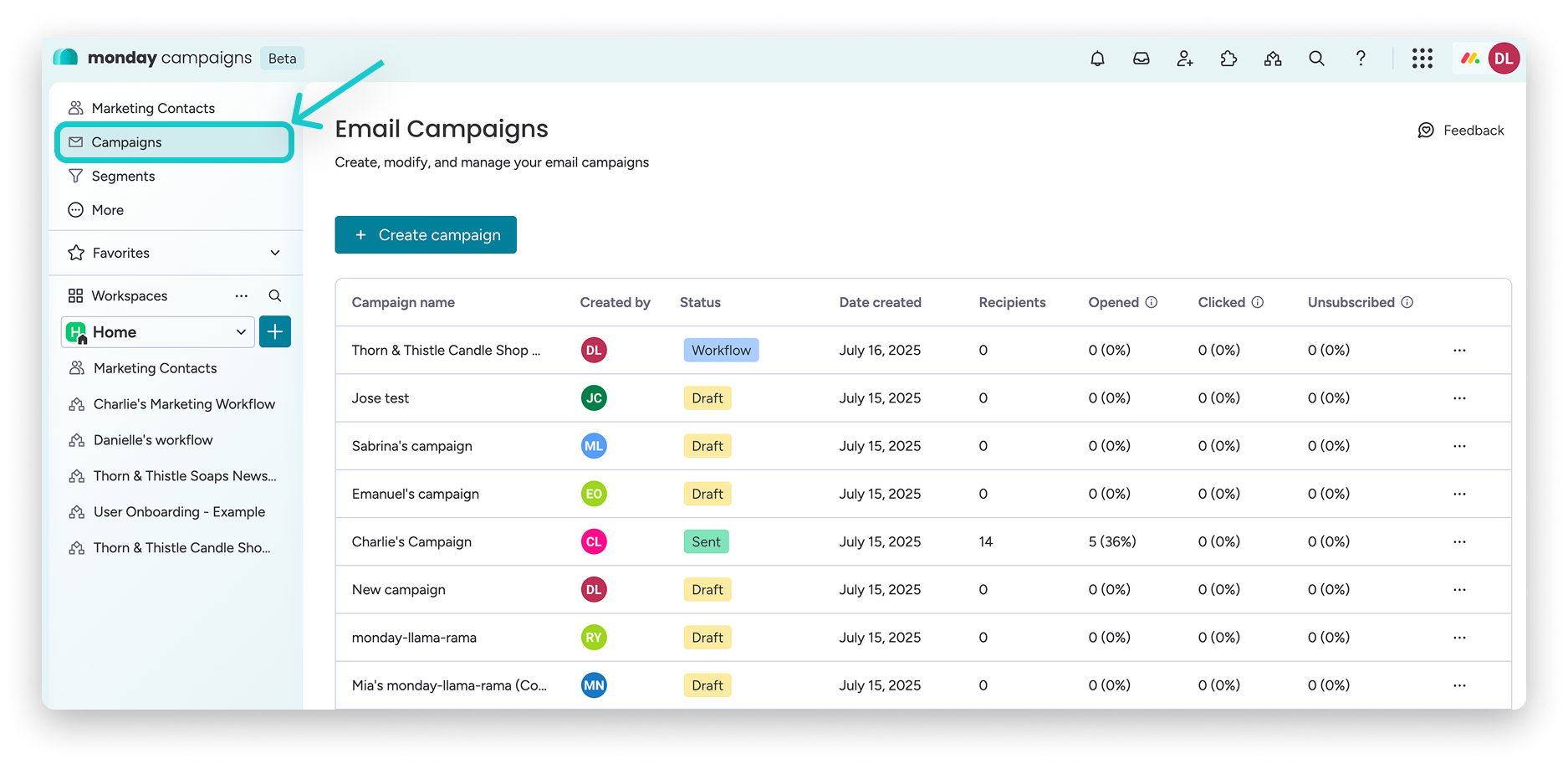Click the Recipients column header

(1012, 302)
